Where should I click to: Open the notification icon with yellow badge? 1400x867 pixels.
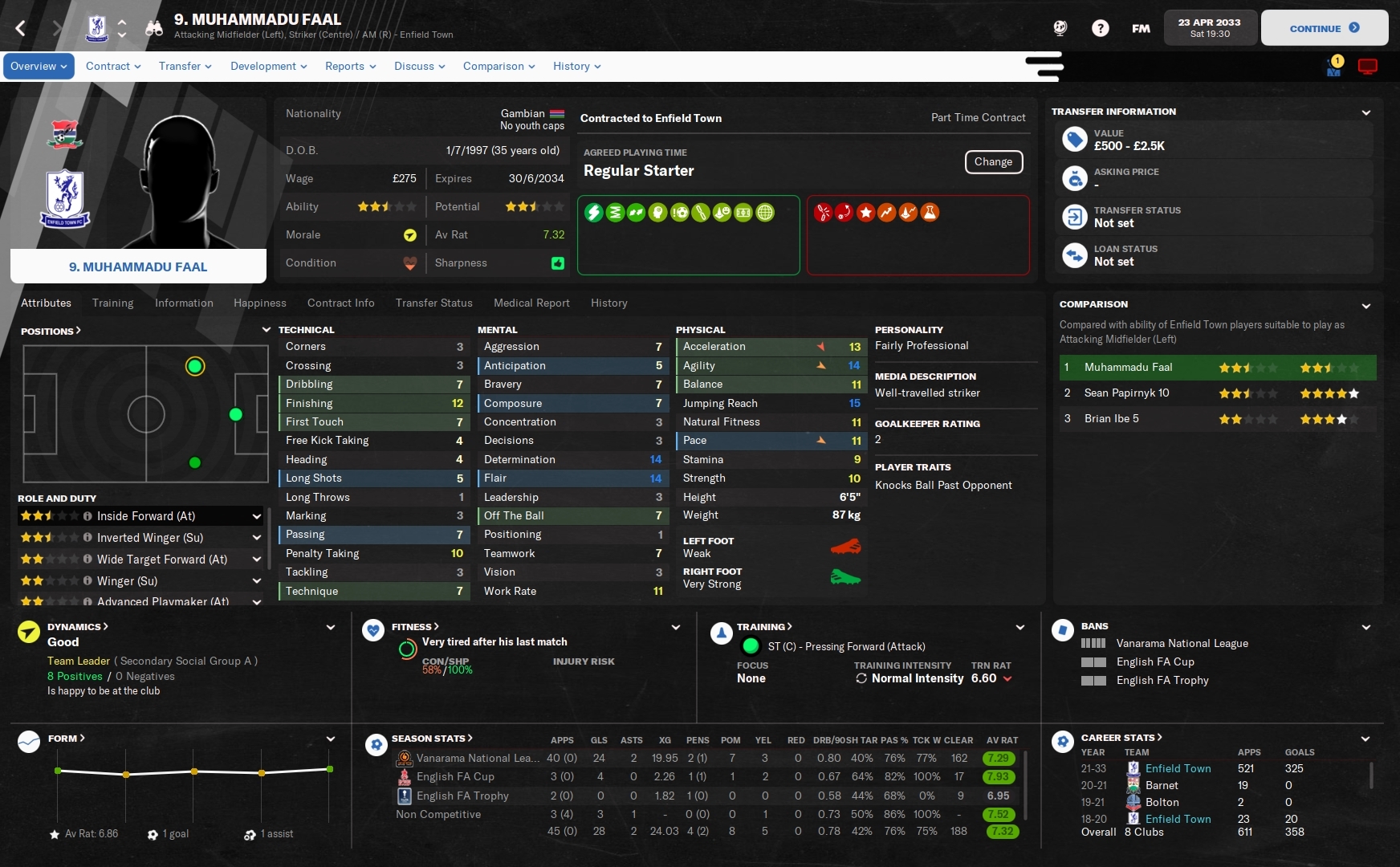click(x=1334, y=67)
